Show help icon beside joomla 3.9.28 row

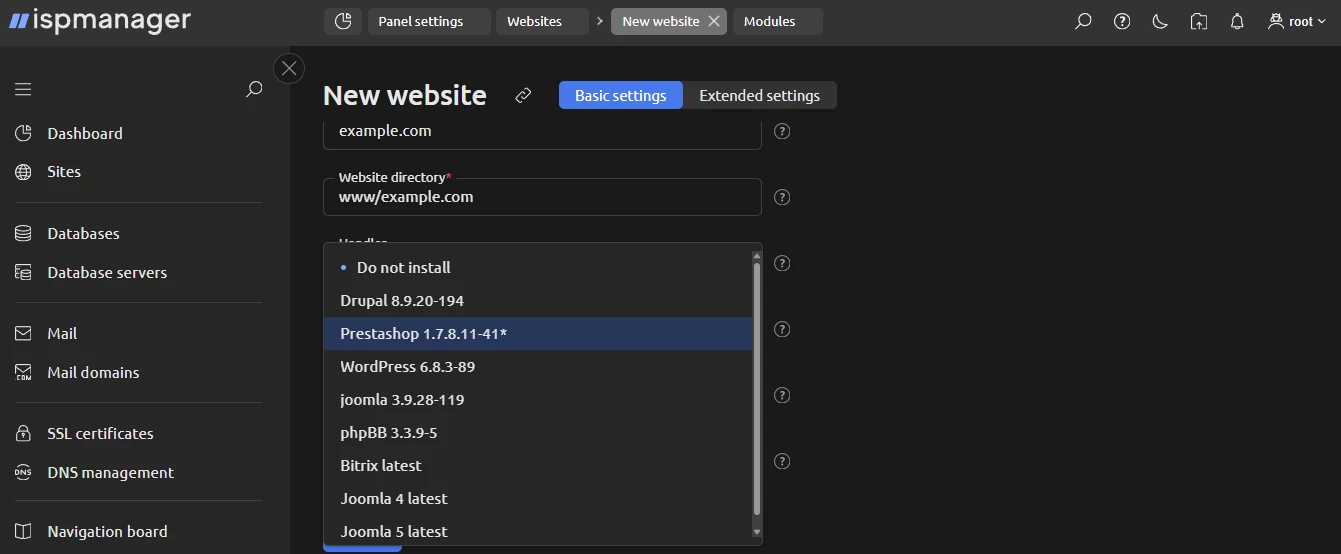click(783, 395)
